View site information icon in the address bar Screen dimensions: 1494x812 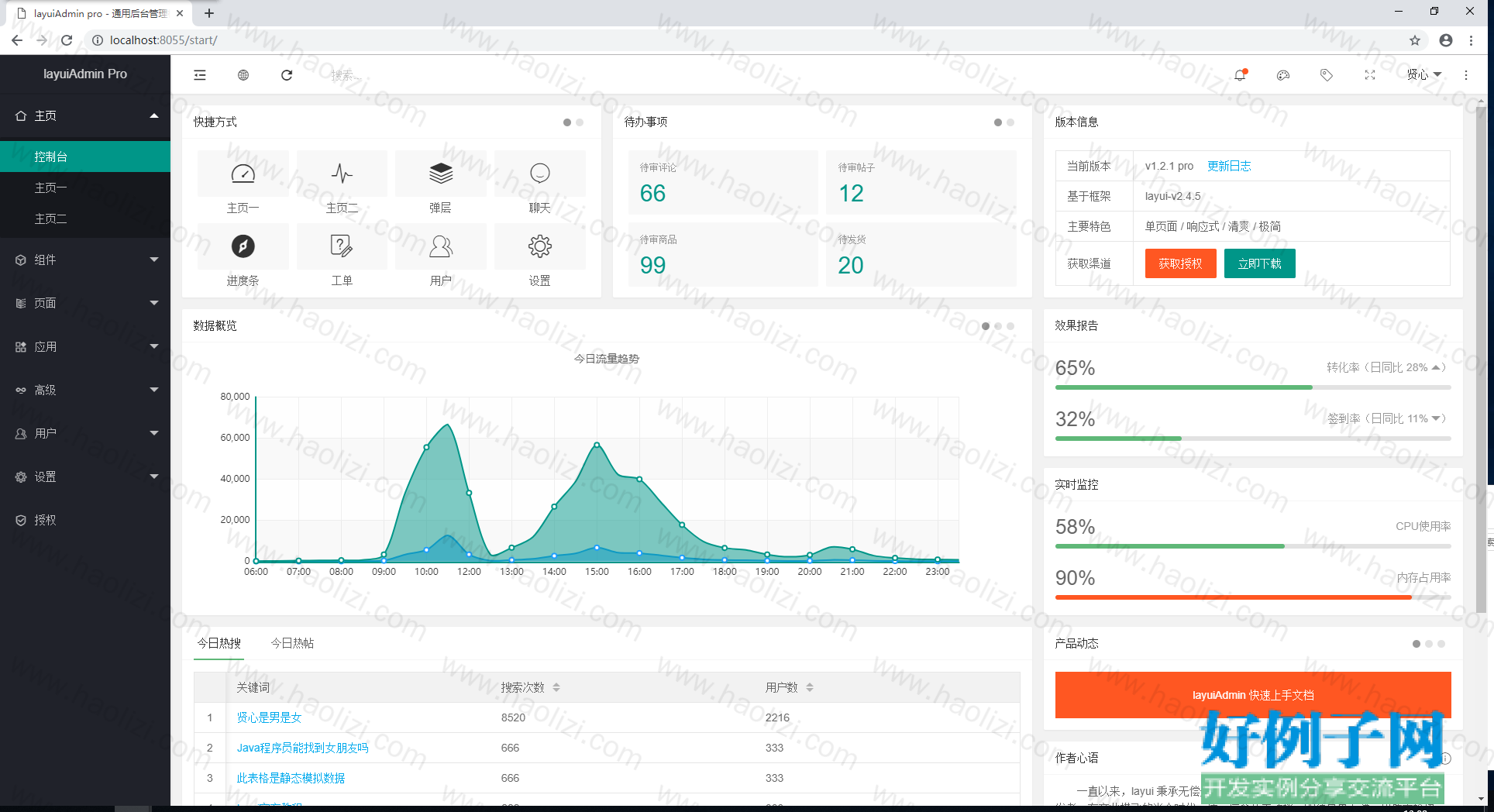click(x=98, y=40)
